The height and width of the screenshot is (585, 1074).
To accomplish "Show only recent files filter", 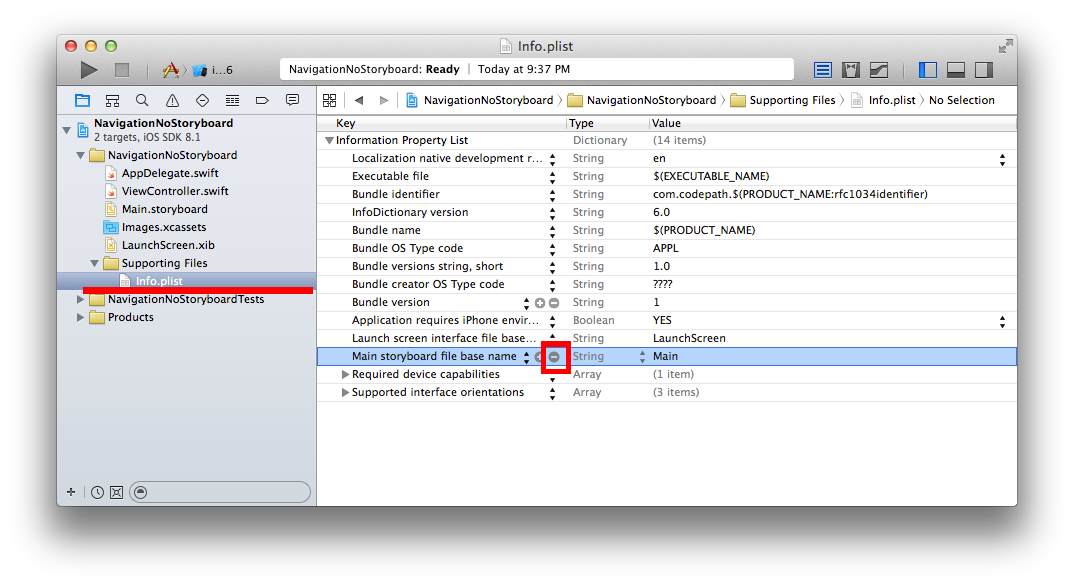I will 97,493.
